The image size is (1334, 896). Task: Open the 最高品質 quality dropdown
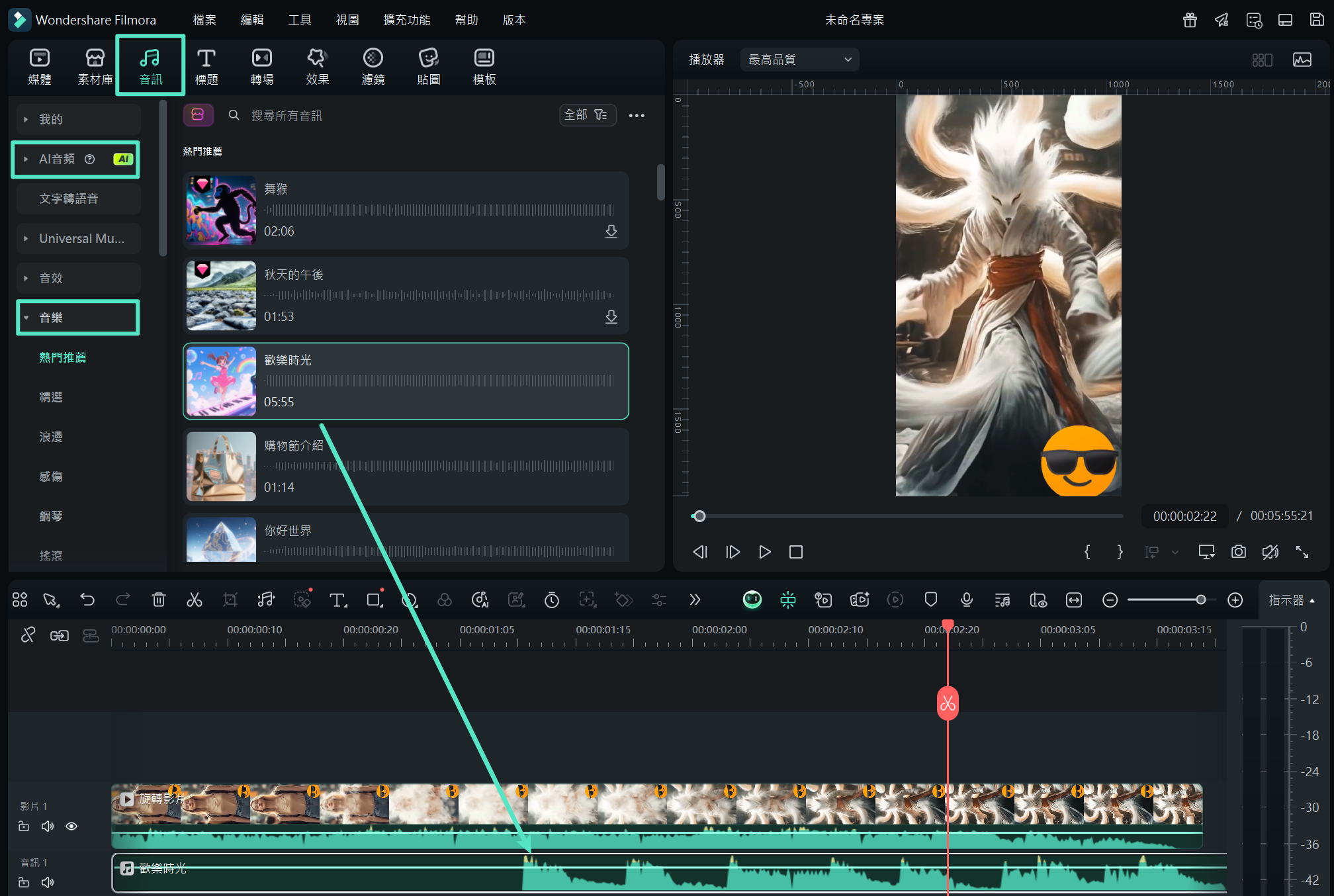click(x=799, y=60)
